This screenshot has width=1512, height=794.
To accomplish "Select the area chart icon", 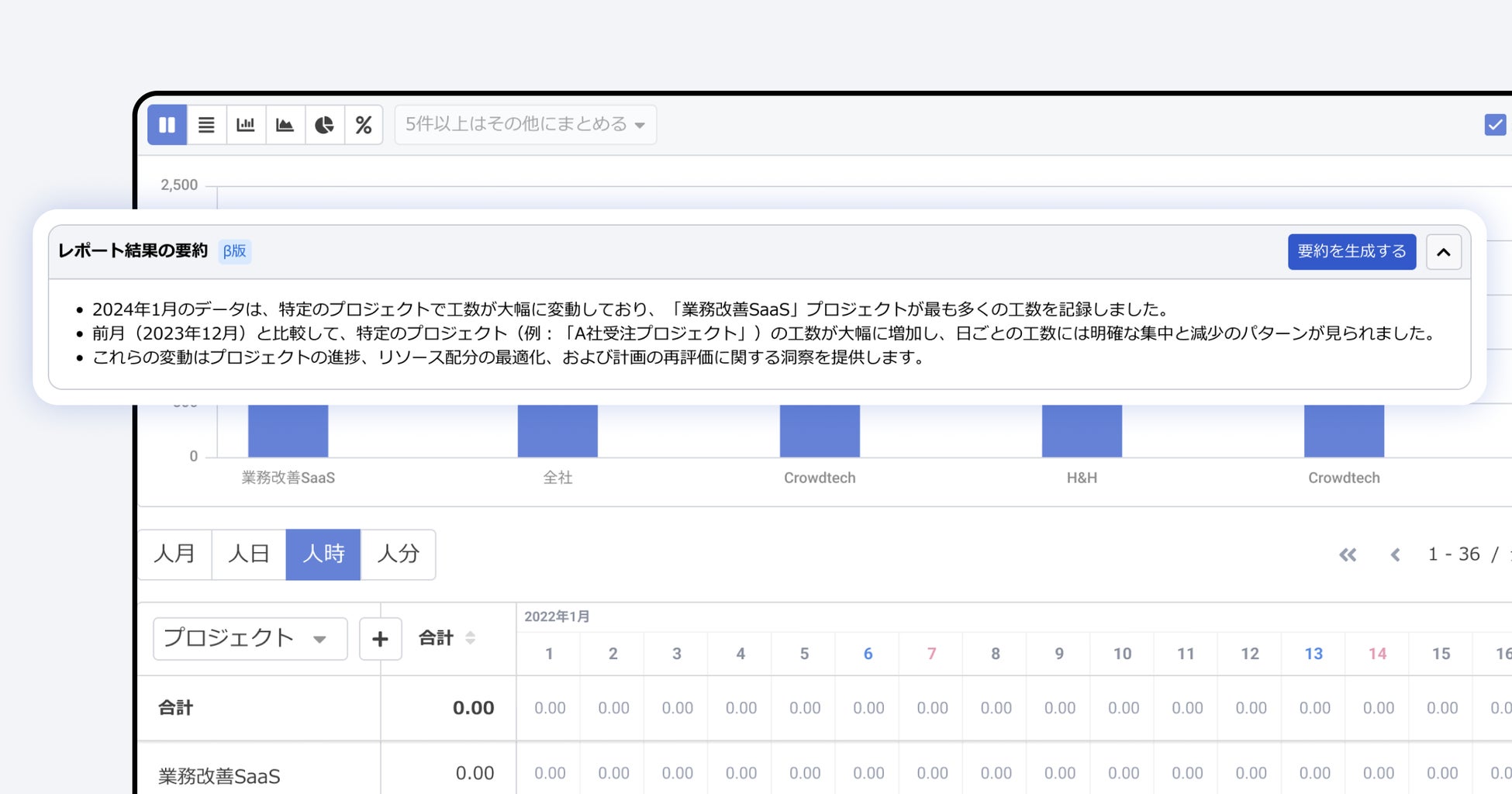I will pyautogui.click(x=285, y=125).
